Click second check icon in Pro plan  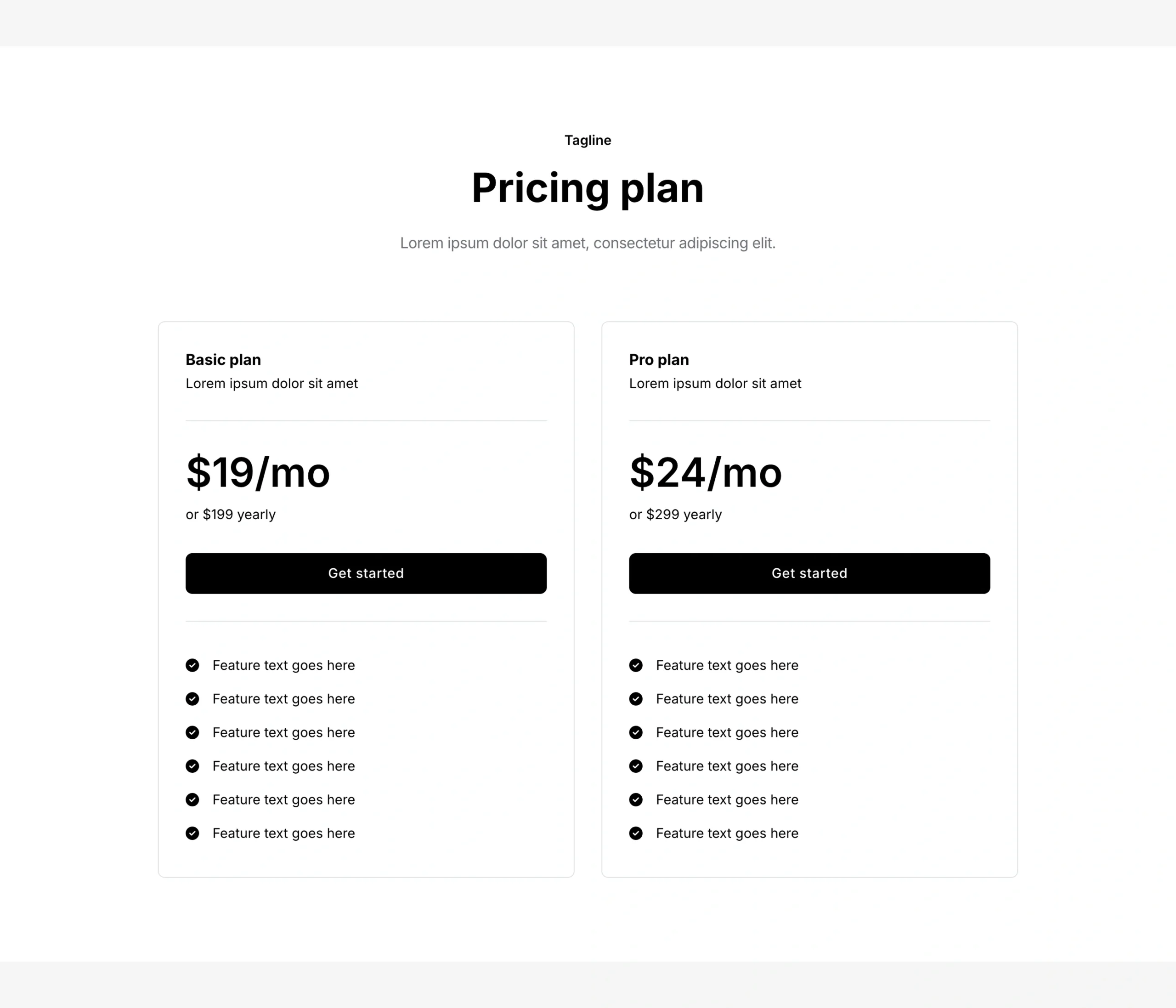pyautogui.click(x=636, y=699)
